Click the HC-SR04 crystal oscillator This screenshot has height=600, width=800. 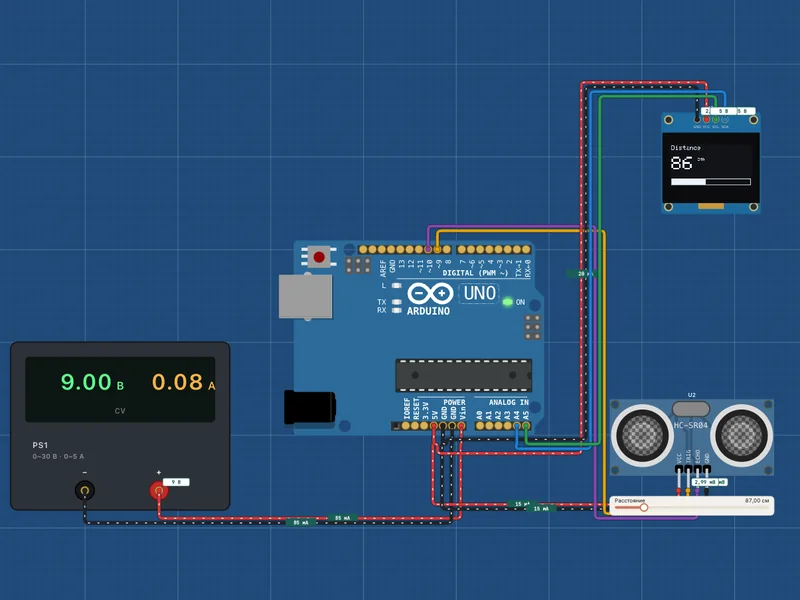(691, 409)
